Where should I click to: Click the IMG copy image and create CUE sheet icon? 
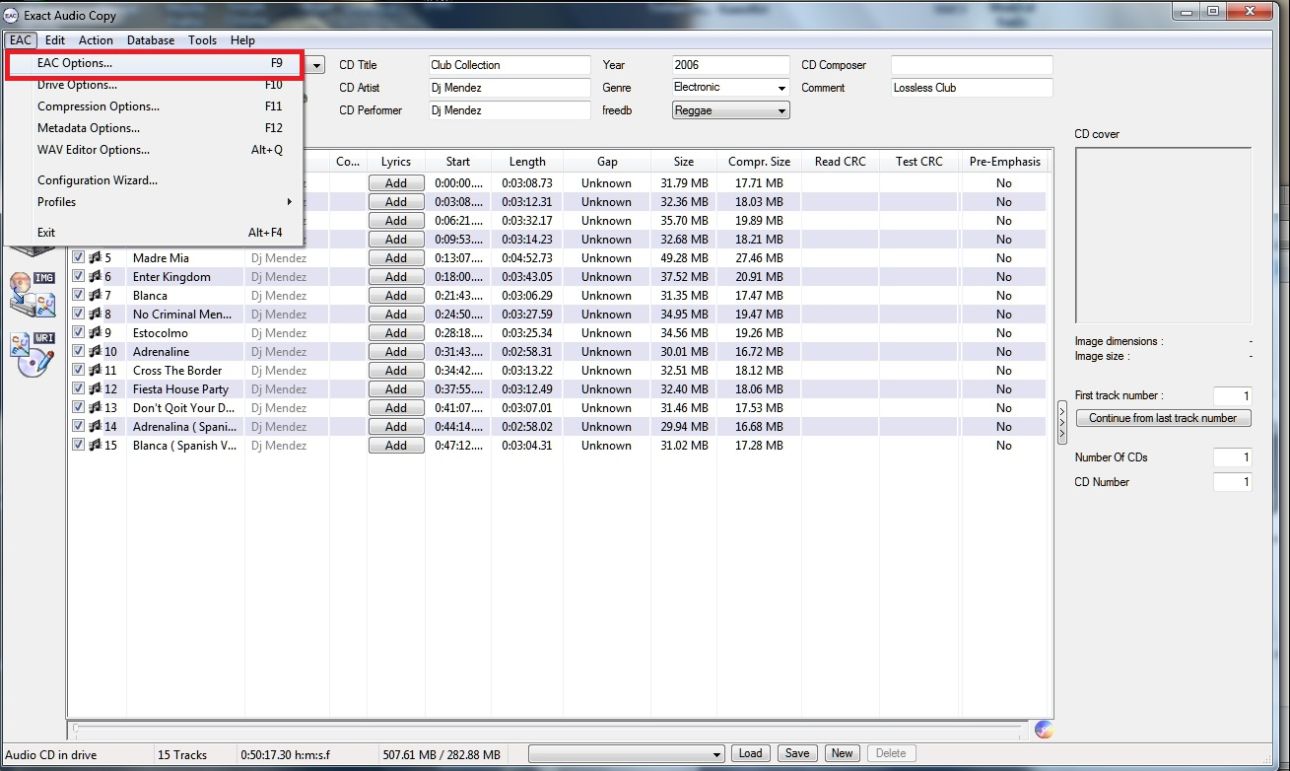[32, 293]
